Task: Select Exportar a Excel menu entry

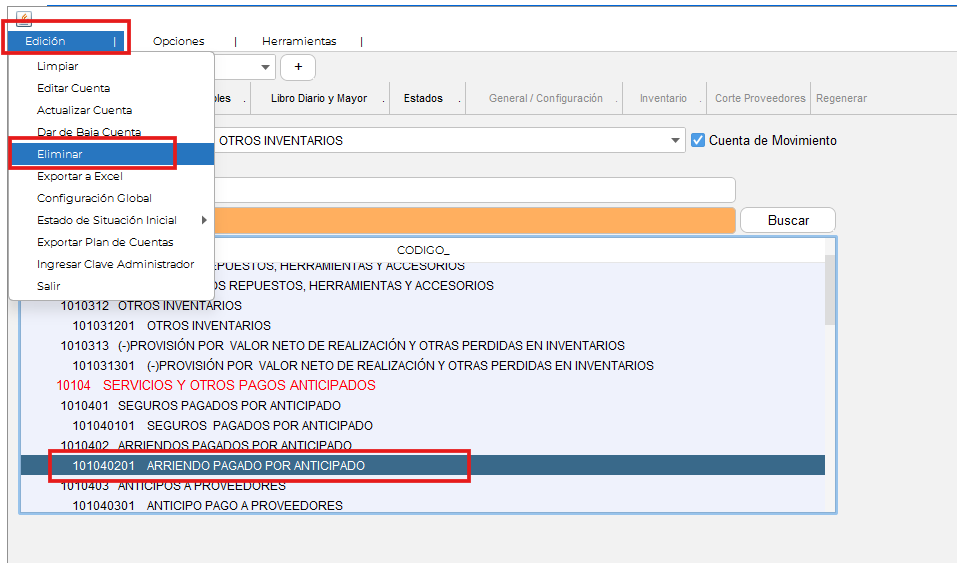Action: pos(79,176)
